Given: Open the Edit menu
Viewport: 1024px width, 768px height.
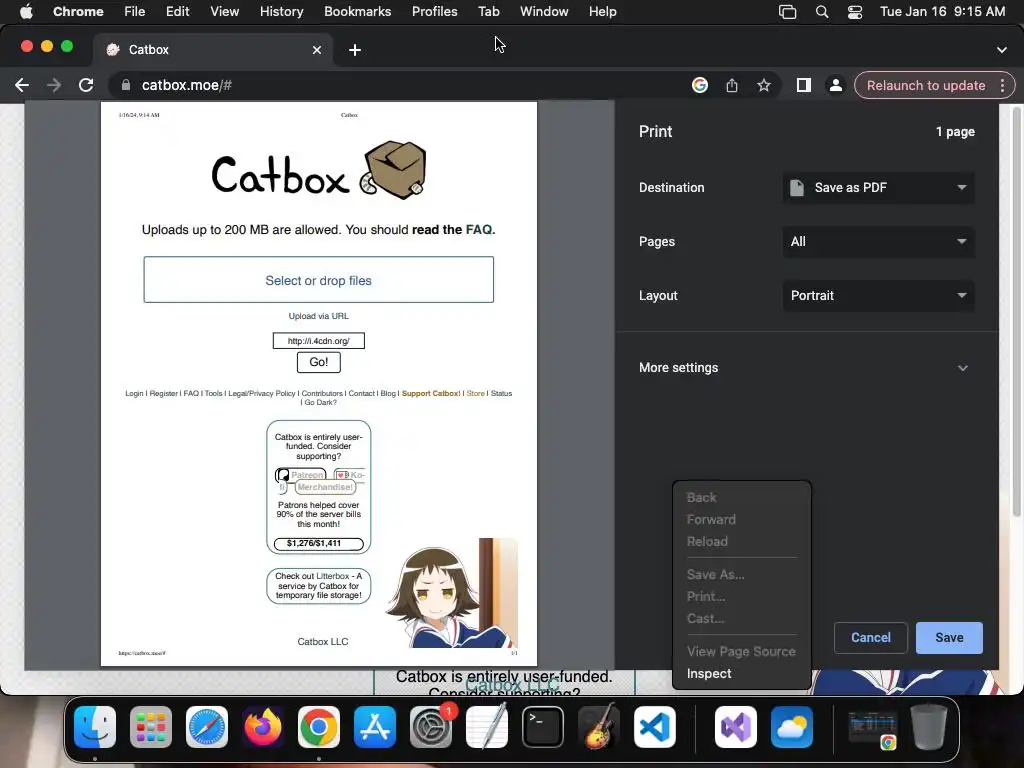Looking at the screenshot, I should 177,12.
